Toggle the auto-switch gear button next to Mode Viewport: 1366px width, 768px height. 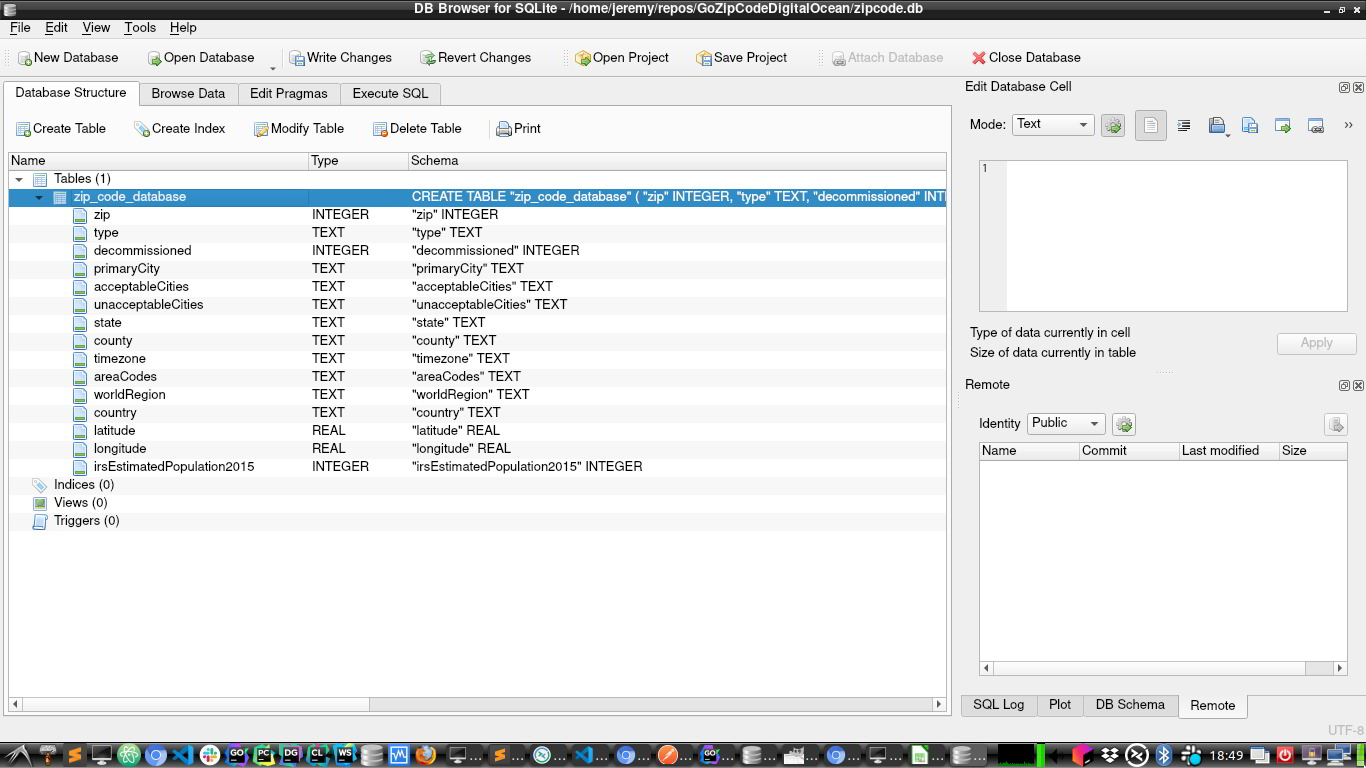(1113, 126)
